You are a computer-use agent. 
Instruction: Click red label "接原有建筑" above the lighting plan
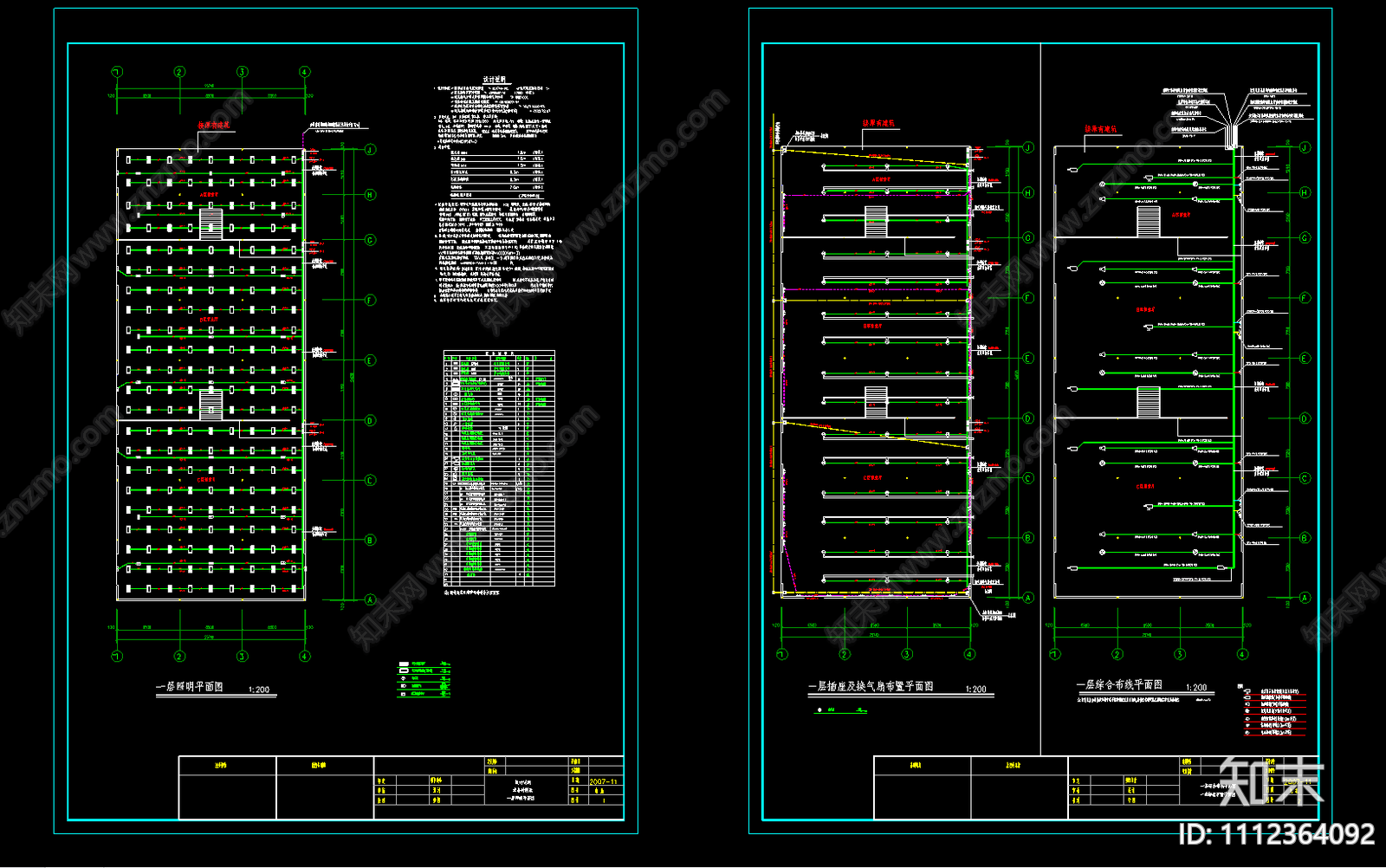(214, 126)
